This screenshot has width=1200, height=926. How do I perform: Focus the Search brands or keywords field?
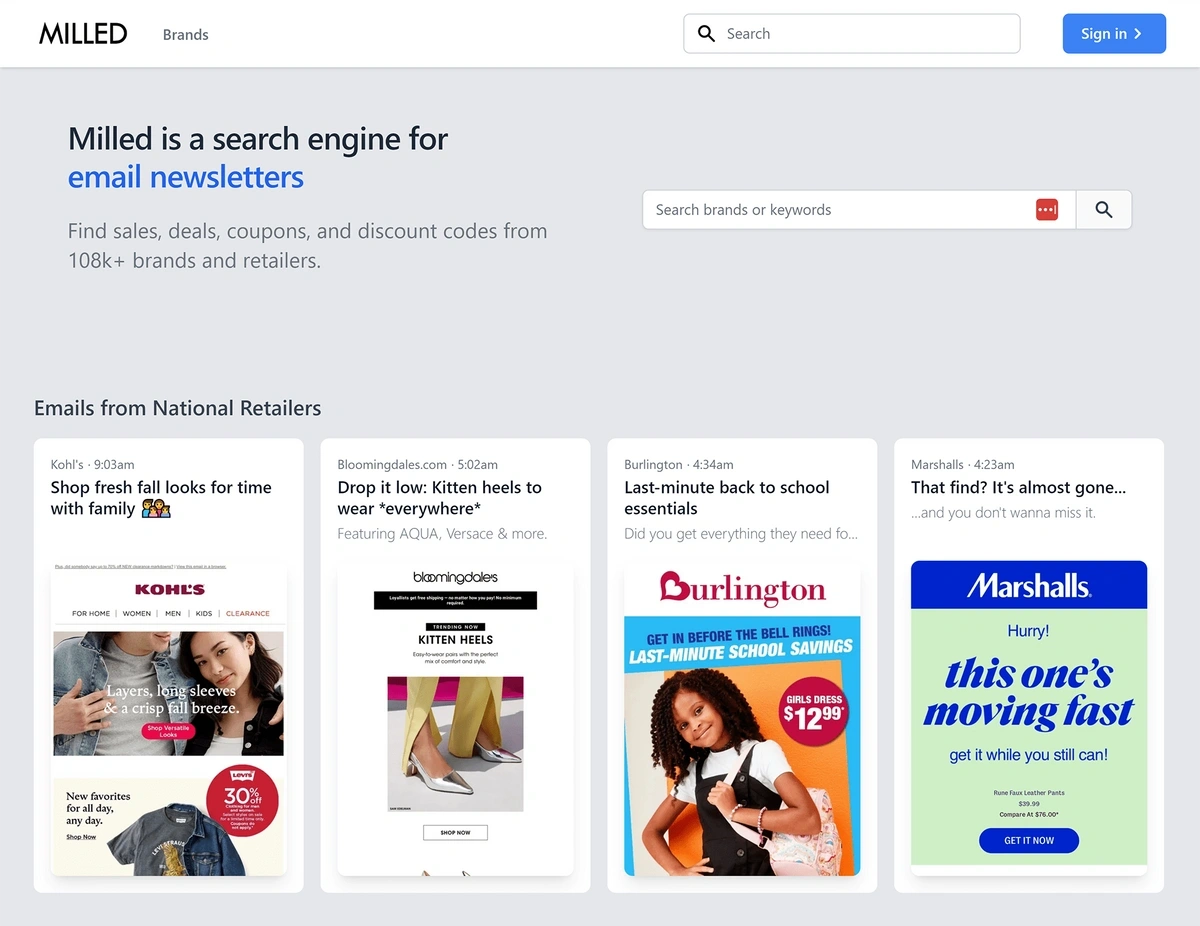pos(859,210)
